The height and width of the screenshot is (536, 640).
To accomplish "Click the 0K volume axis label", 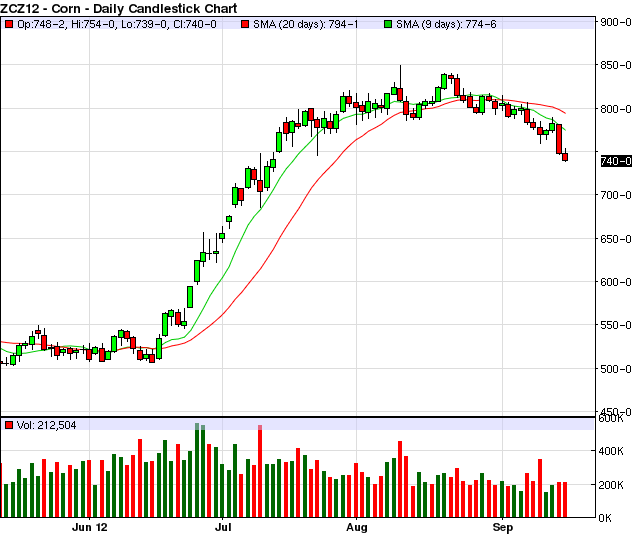I will pyautogui.click(x=605, y=518).
